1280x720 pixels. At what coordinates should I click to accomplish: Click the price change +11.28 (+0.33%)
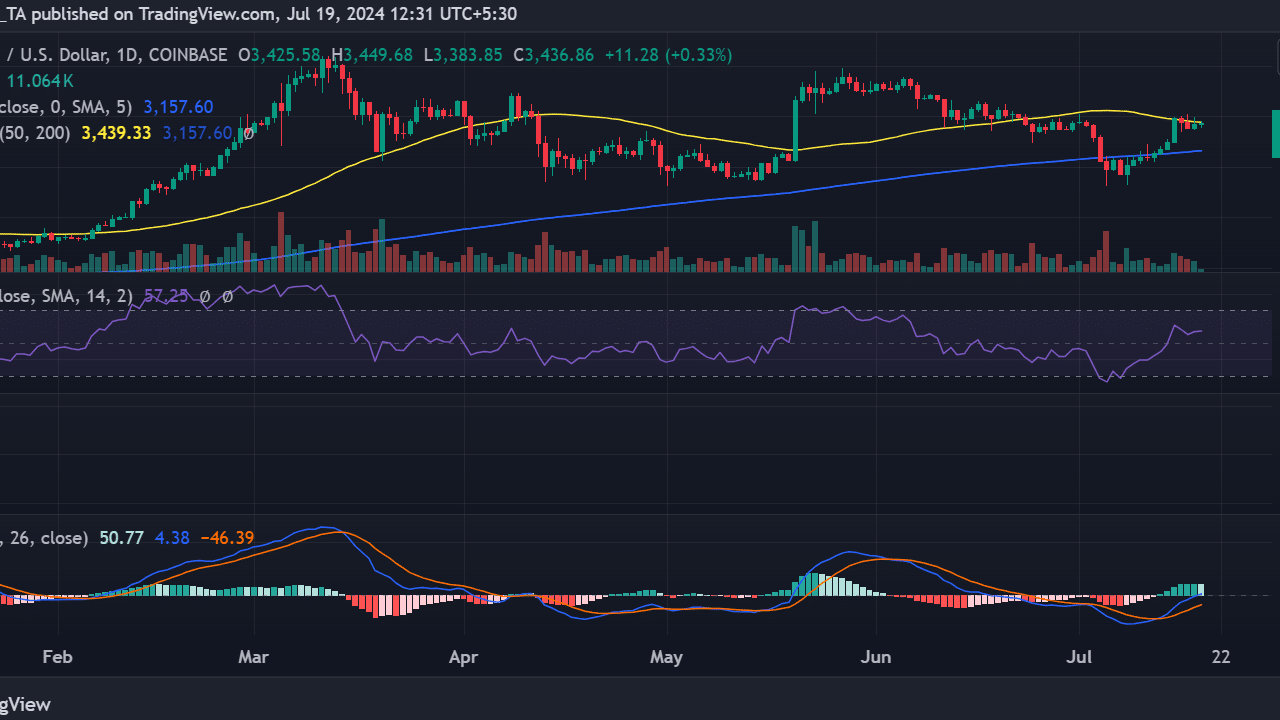point(668,55)
